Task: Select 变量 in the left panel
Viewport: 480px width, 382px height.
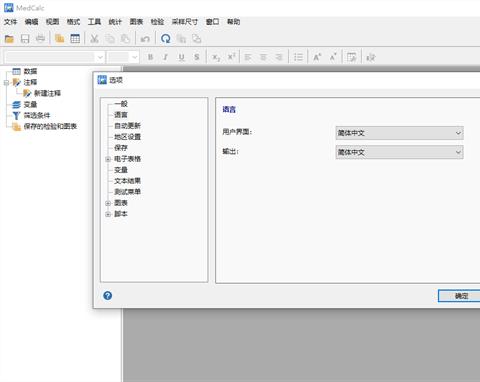Action: pos(30,105)
